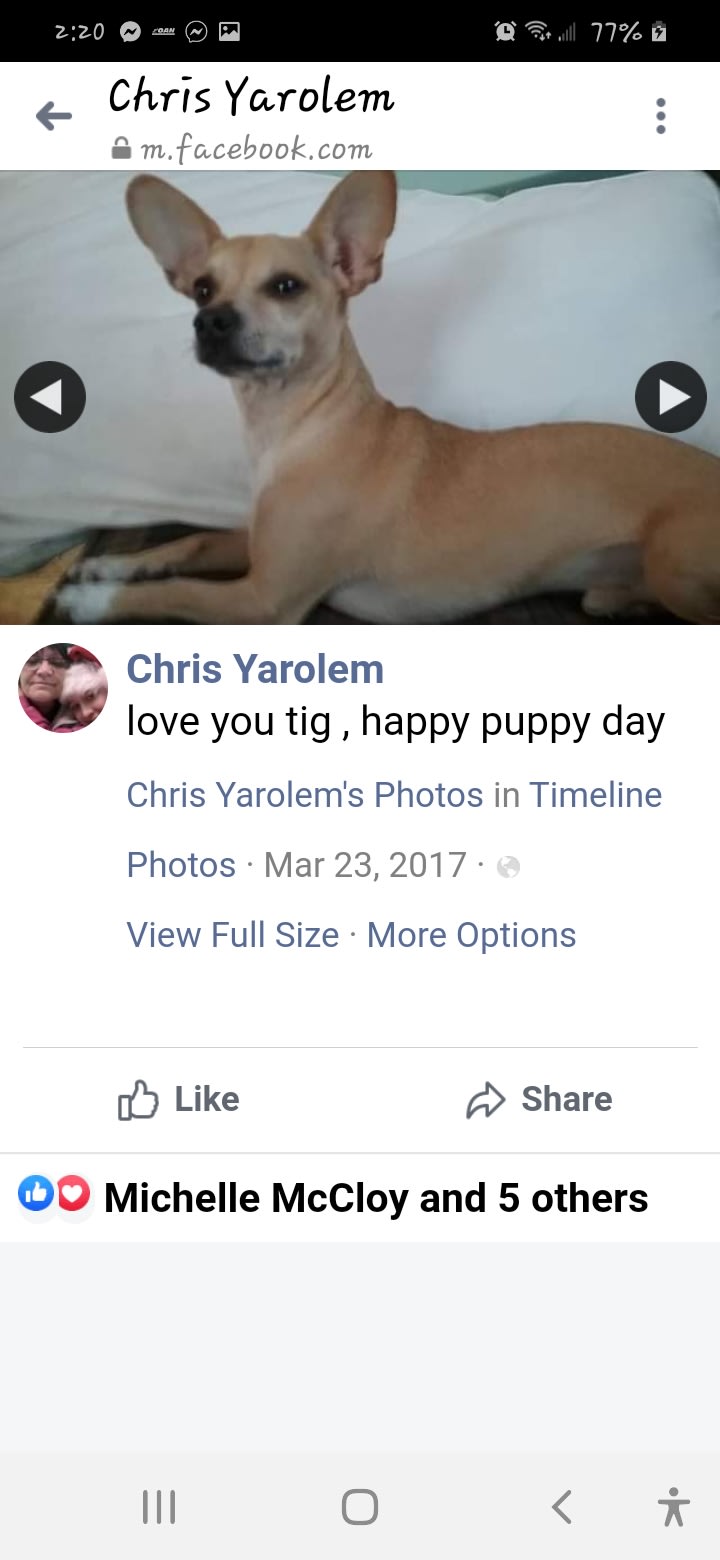Like the photo with thumbs-up button
Screen dimensions: 720x1560
point(179,1100)
